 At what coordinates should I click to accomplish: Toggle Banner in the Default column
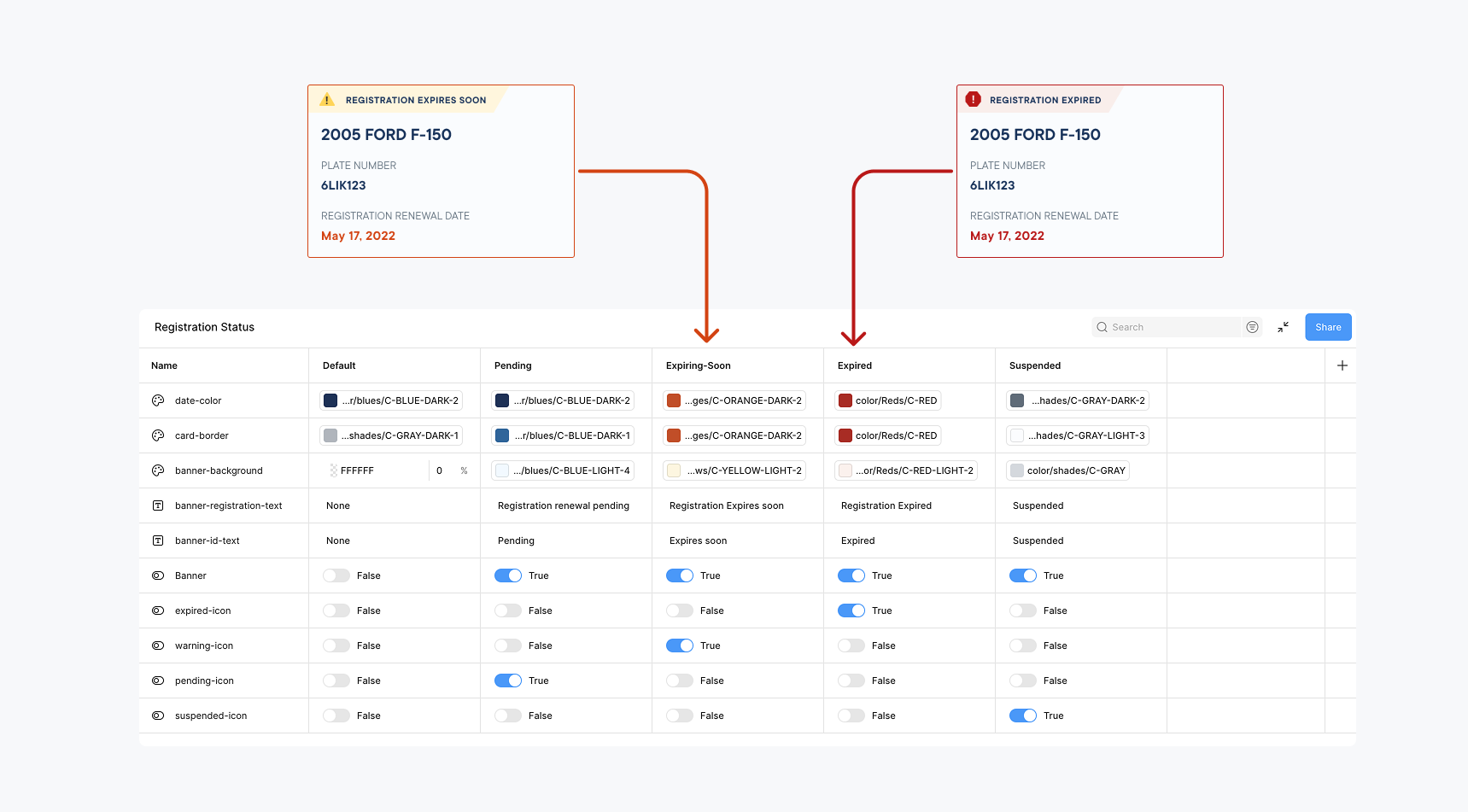coord(336,575)
